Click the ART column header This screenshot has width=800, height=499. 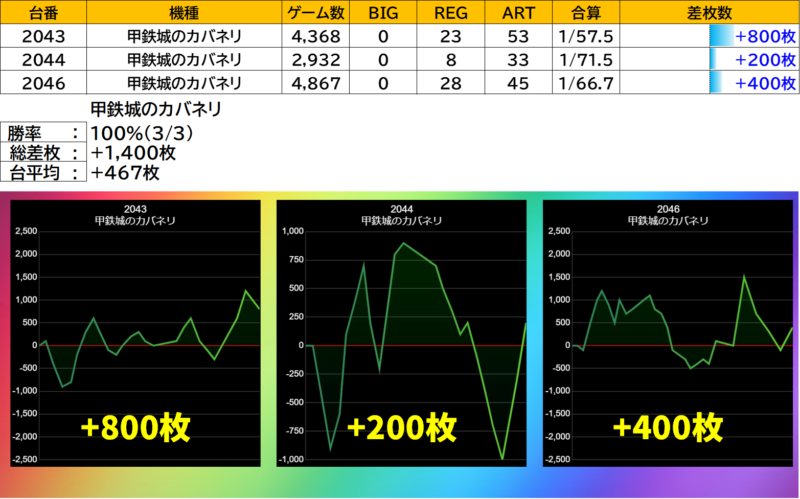pyautogui.click(x=518, y=12)
